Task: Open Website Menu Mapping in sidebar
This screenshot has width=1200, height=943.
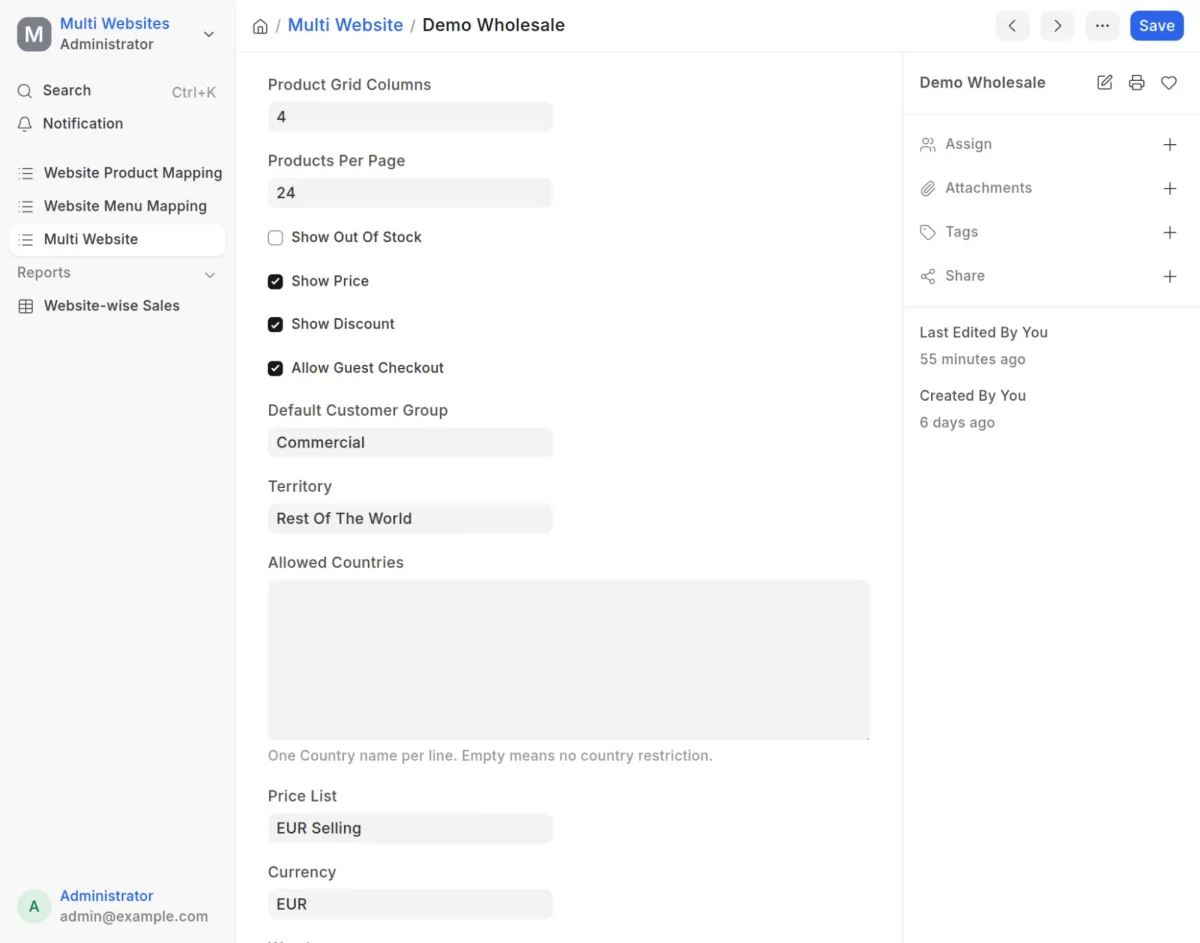Action: 118,206
